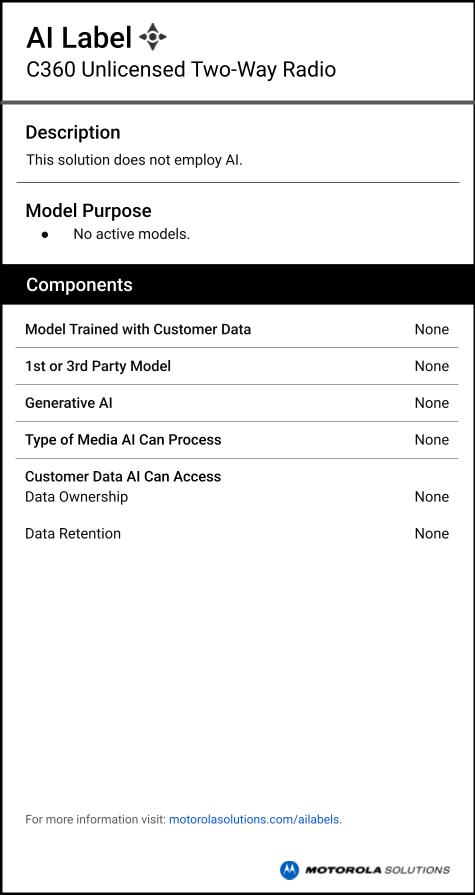Click the Type of Media AI Can Process label
Image resolution: width=475 pixels, height=895 pixels.
click(123, 440)
